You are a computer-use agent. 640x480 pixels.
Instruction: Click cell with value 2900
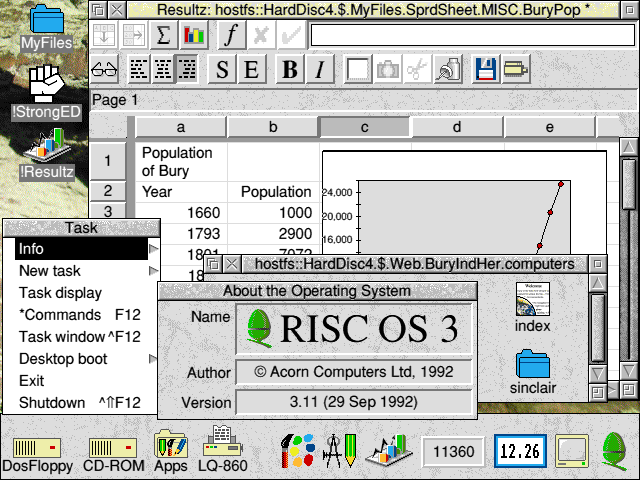273,234
